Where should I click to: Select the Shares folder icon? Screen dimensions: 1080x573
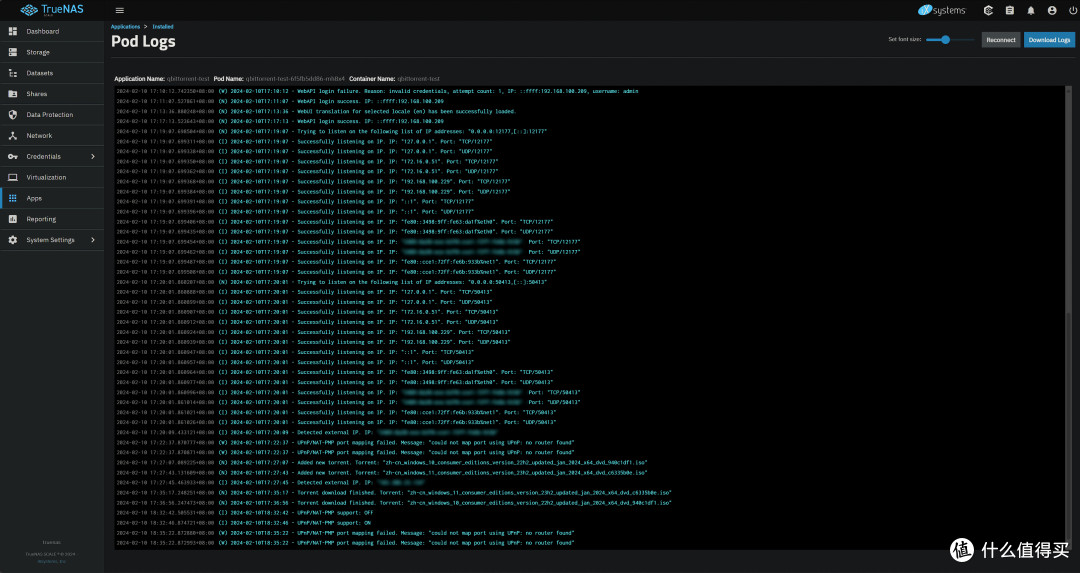pyautogui.click(x=12, y=94)
